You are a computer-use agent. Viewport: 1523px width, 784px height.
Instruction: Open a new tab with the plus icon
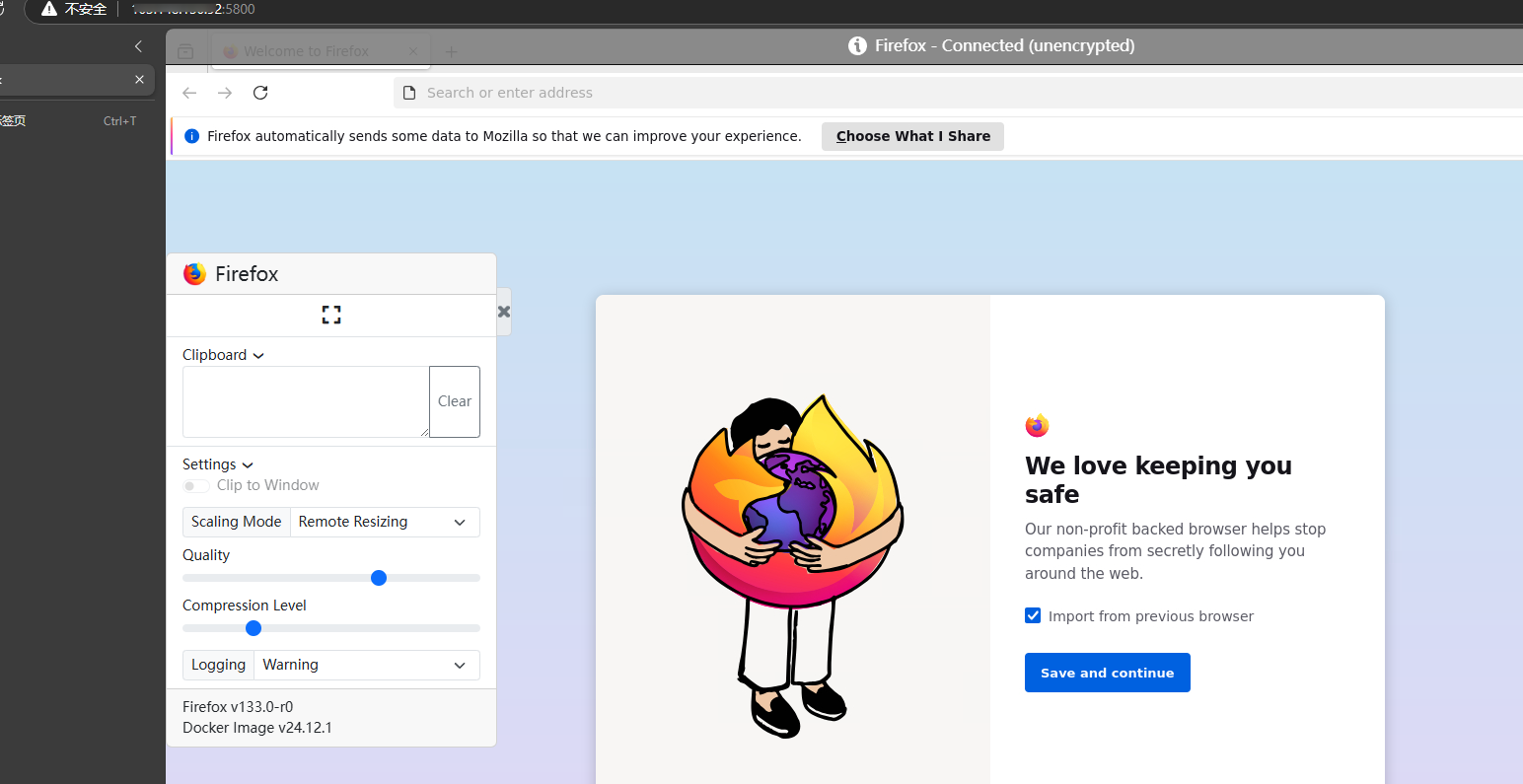[x=451, y=51]
